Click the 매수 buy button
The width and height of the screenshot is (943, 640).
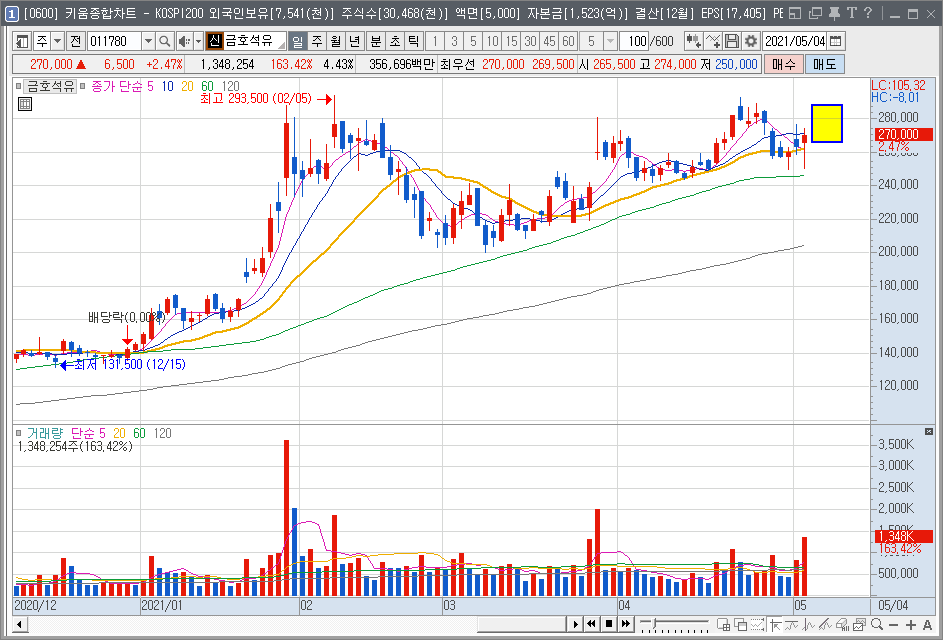[x=783, y=64]
